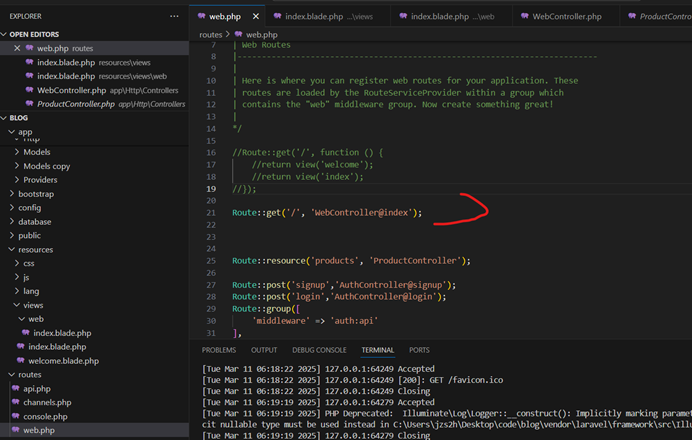Click PHP icon of welcome.blade.php file
This screenshot has height=440, width=692.
(21, 361)
